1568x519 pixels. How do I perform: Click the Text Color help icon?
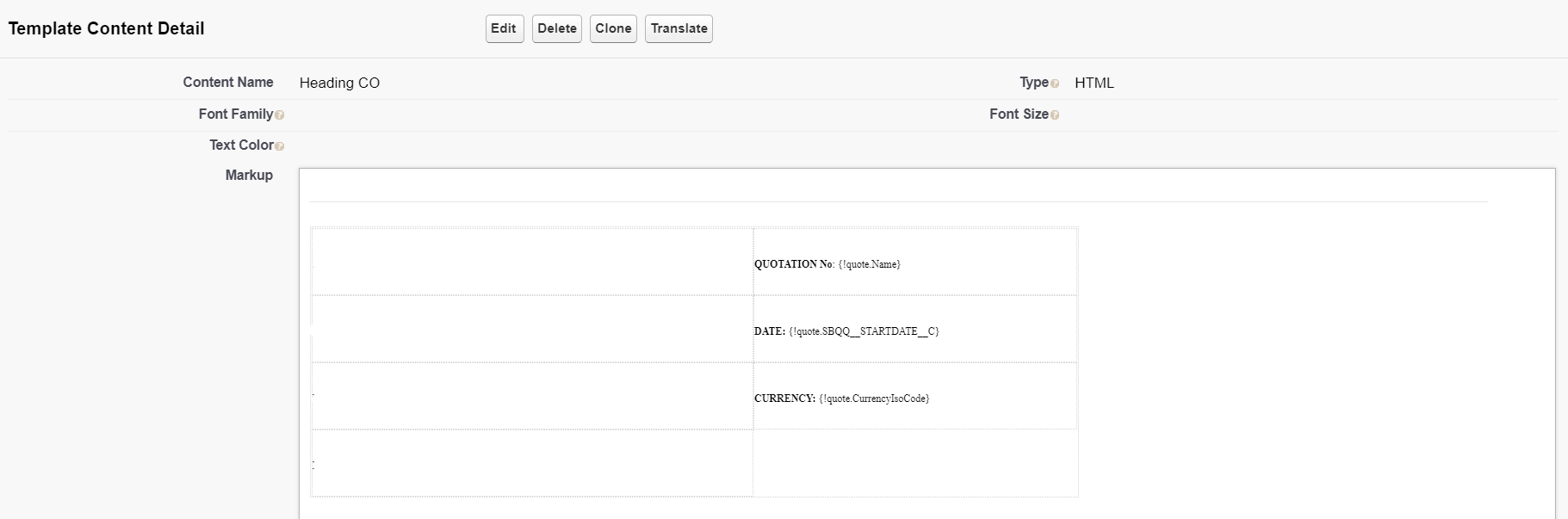(x=279, y=146)
